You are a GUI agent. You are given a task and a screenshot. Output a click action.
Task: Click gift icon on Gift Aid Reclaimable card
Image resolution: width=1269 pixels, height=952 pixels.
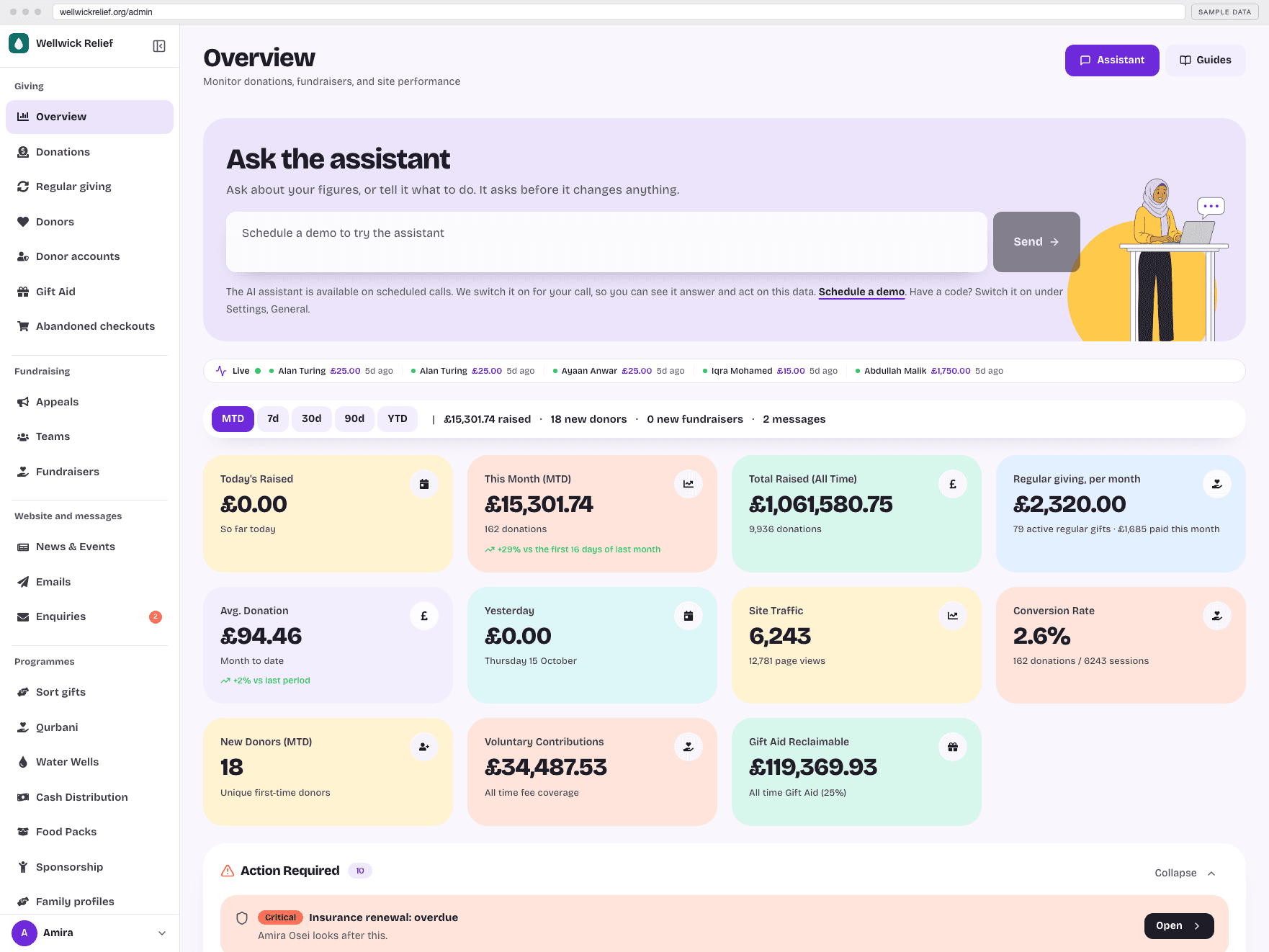point(953,747)
